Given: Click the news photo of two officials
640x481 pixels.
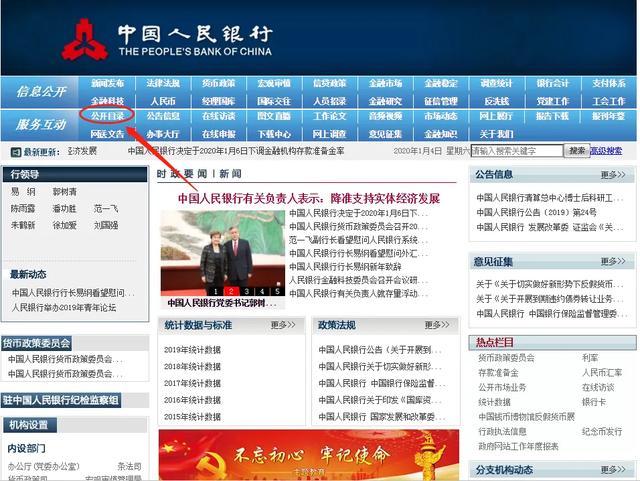Looking at the screenshot, I should tap(223, 253).
